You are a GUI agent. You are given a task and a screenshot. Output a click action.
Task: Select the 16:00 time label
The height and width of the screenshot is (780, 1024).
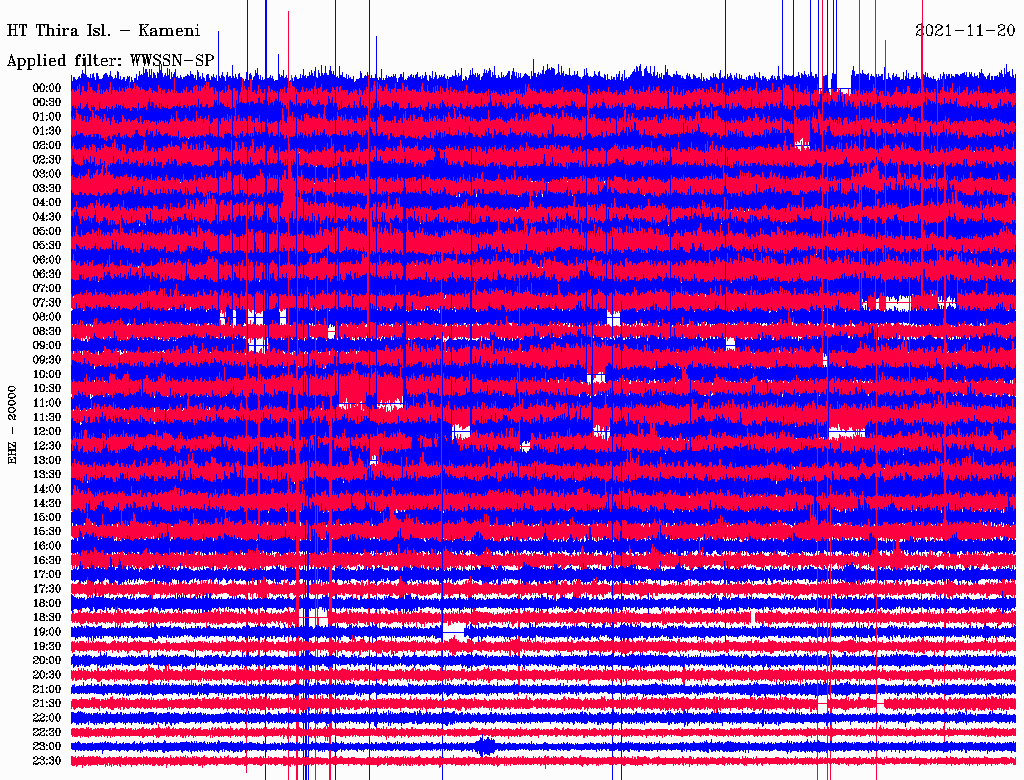point(46,546)
